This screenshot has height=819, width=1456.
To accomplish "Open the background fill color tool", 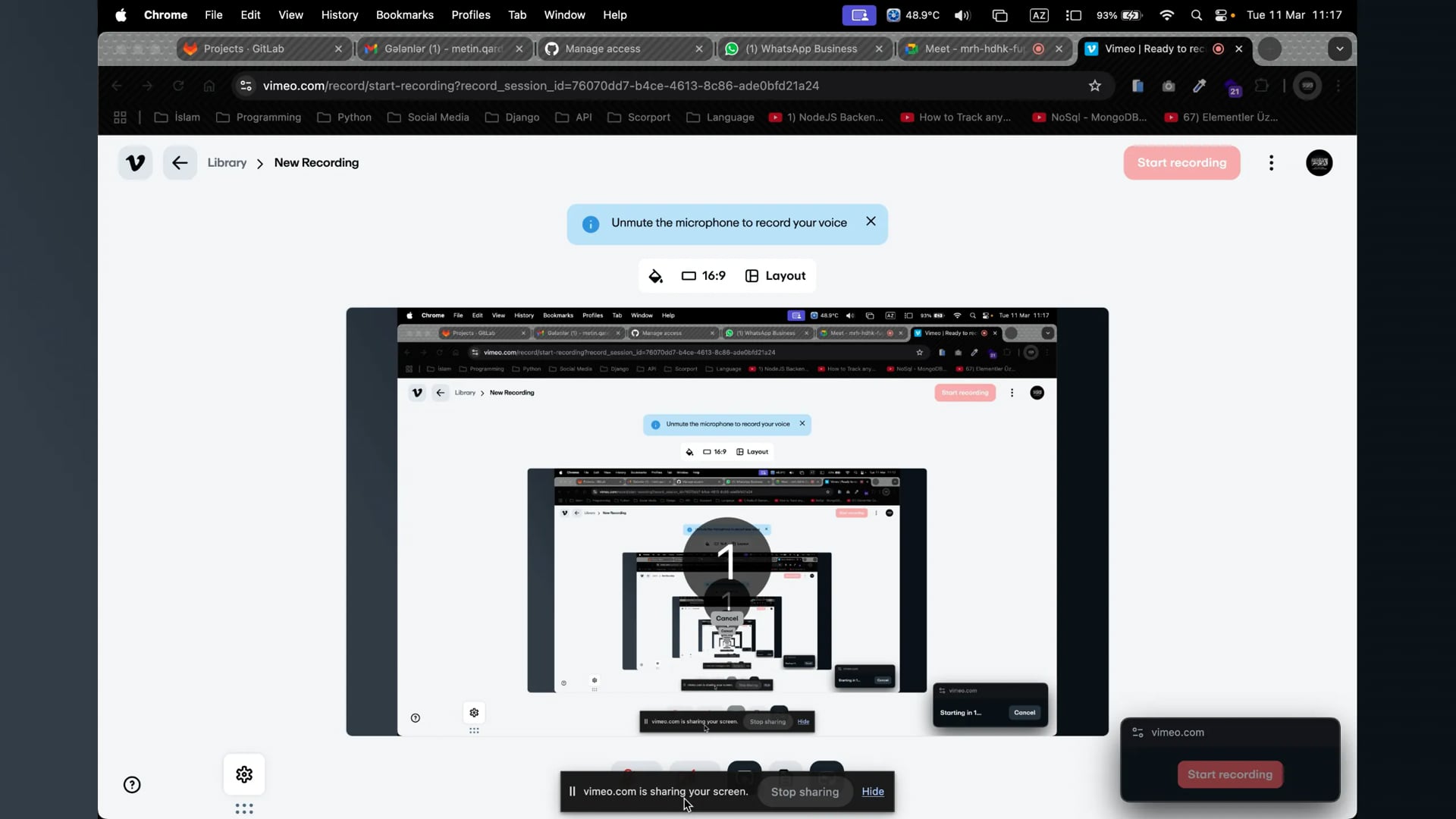I will pos(656,276).
